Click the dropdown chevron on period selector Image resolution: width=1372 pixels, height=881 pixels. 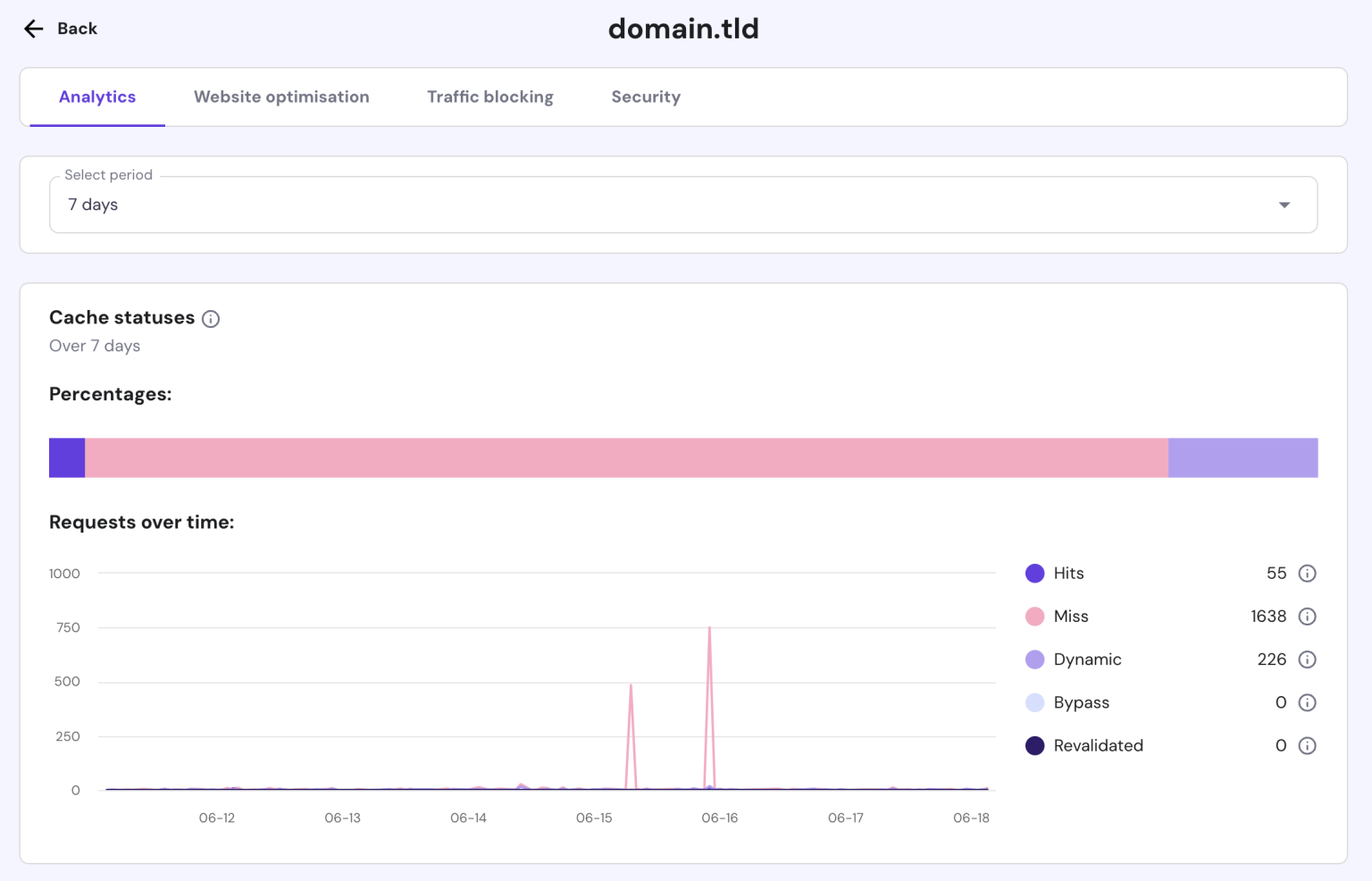[1284, 205]
